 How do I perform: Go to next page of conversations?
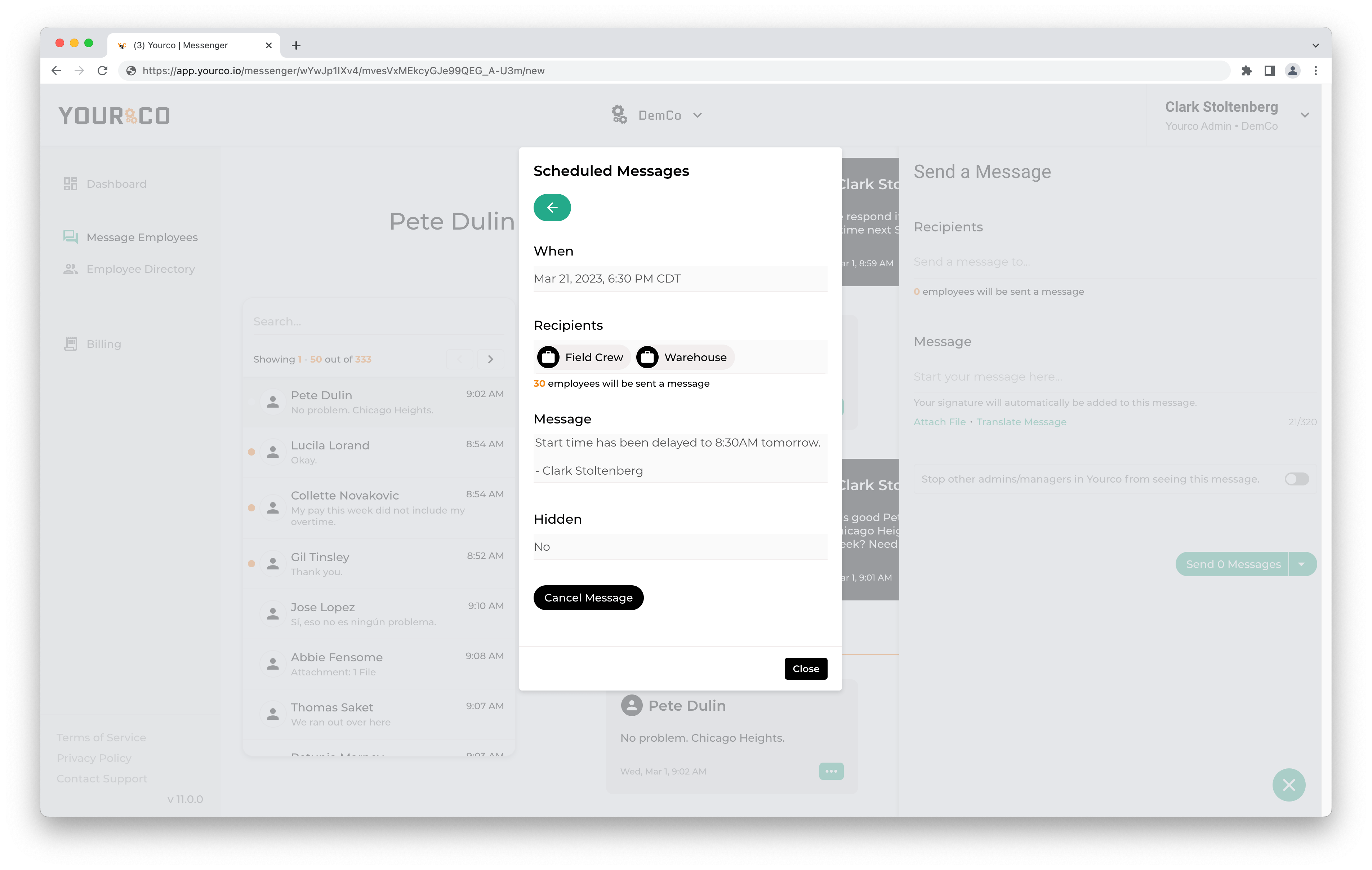491,359
